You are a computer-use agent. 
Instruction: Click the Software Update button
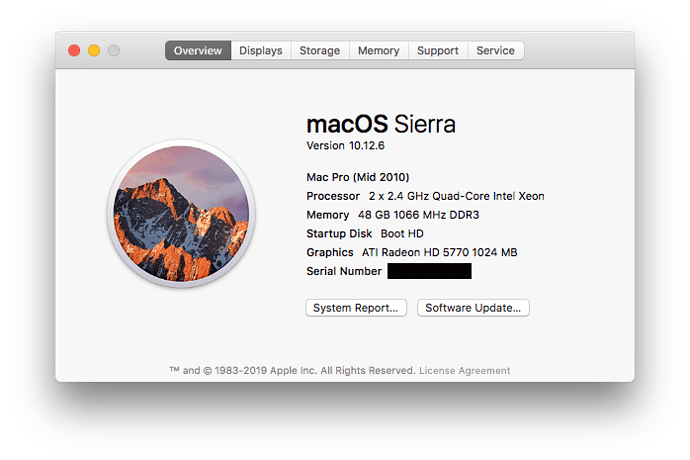pos(473,308)
